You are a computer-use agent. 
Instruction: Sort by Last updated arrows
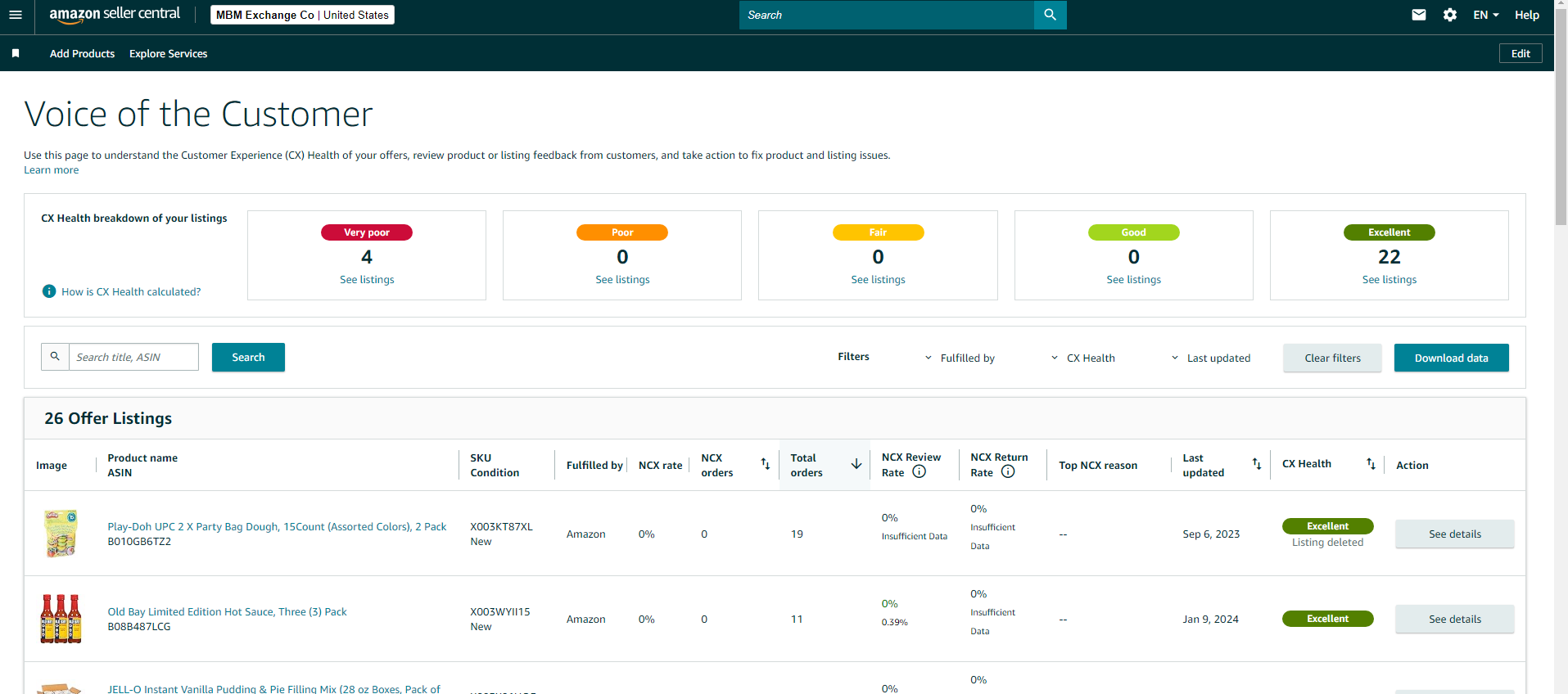coord(1257,464)
